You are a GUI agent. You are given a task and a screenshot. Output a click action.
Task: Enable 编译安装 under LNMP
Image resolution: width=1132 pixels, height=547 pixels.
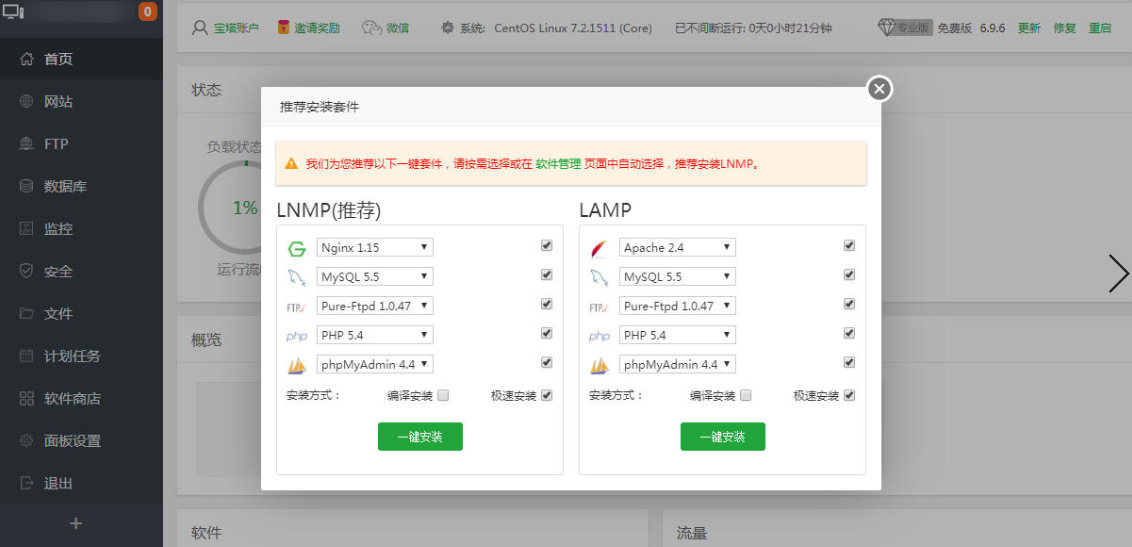coord(443,395)
